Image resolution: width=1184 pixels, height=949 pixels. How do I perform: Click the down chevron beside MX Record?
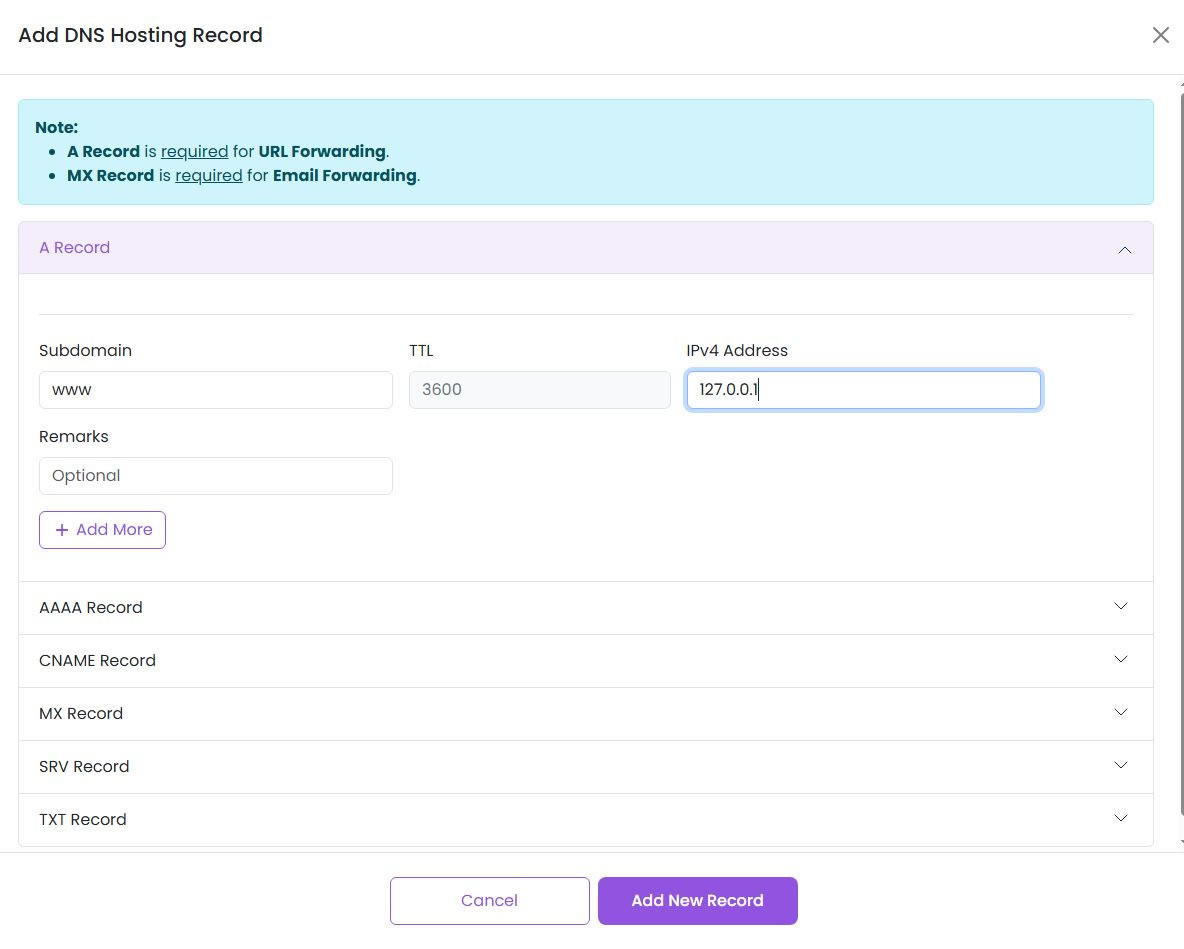[x=1121, y=713]
